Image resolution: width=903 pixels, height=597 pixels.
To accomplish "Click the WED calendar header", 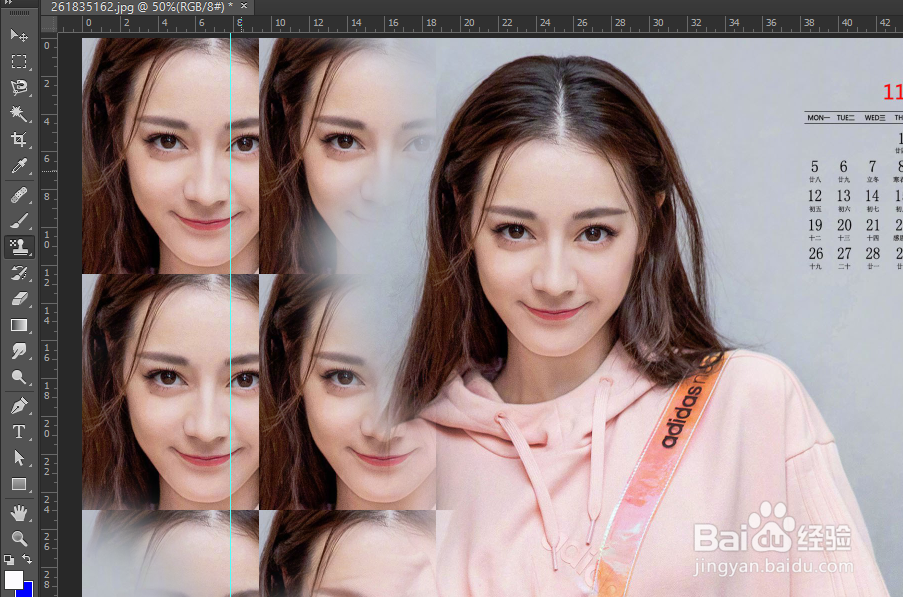I will (875, 117).
